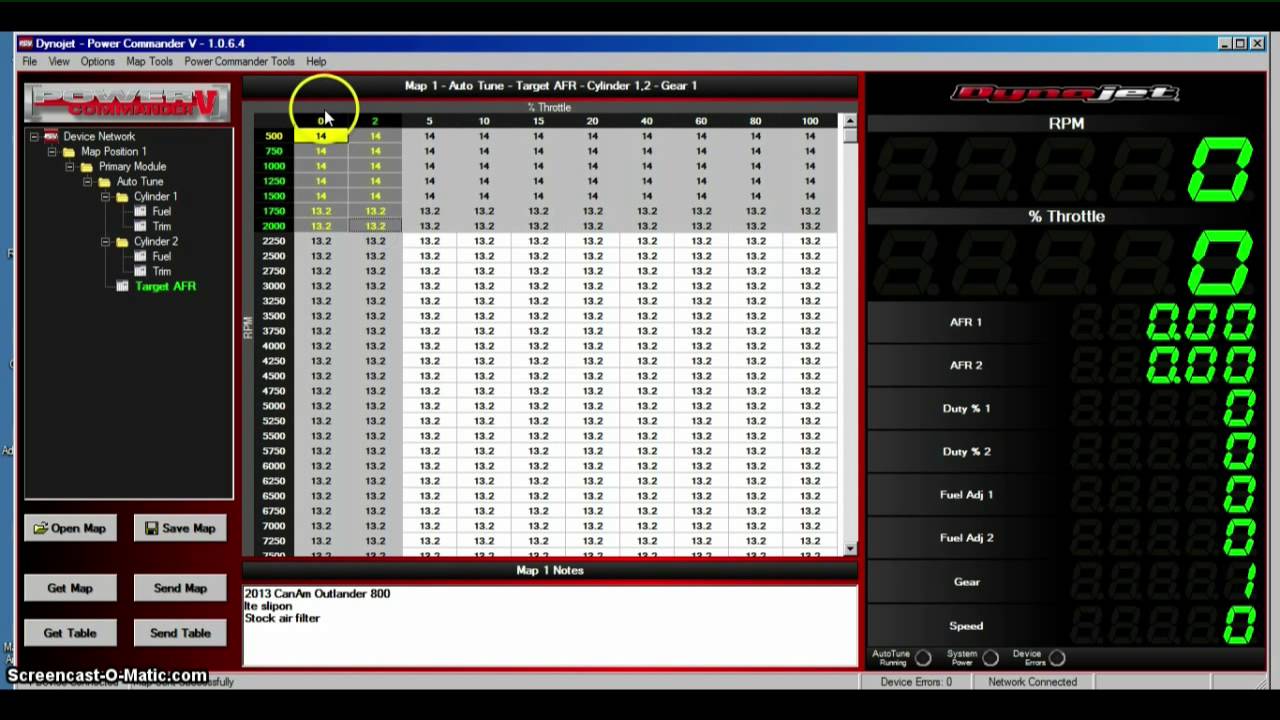Screen dimensions: 1280x720
Task: Collapse the Cylinder 2 node
Action: pyautogui.click(x=105, y=242)
